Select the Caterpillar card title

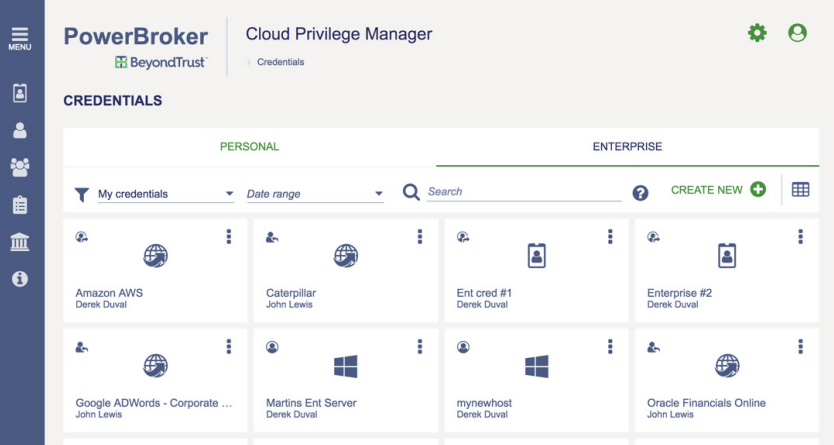(x=291, y=293)
